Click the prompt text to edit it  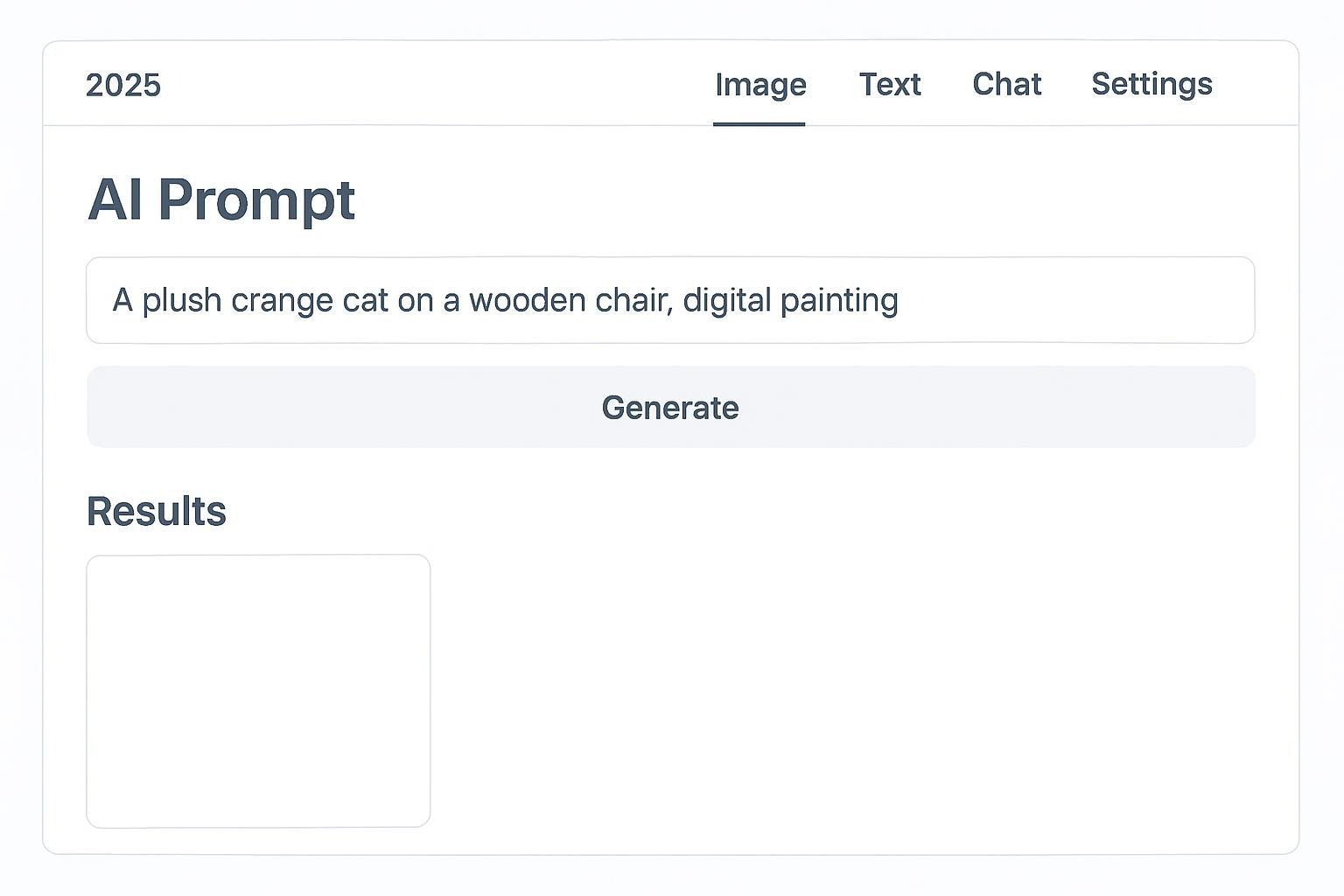coord(506,300)
